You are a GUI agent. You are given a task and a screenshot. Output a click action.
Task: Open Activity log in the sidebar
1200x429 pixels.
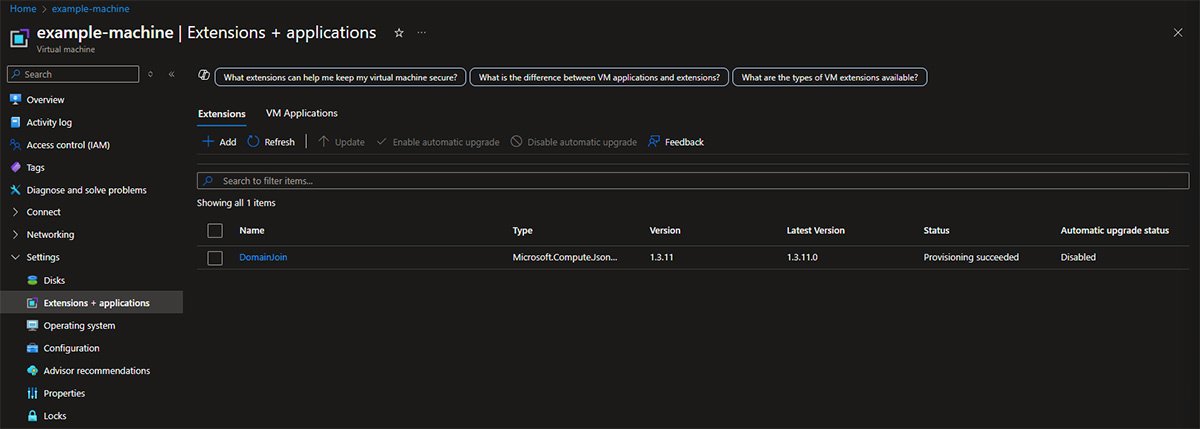(50, 122)
